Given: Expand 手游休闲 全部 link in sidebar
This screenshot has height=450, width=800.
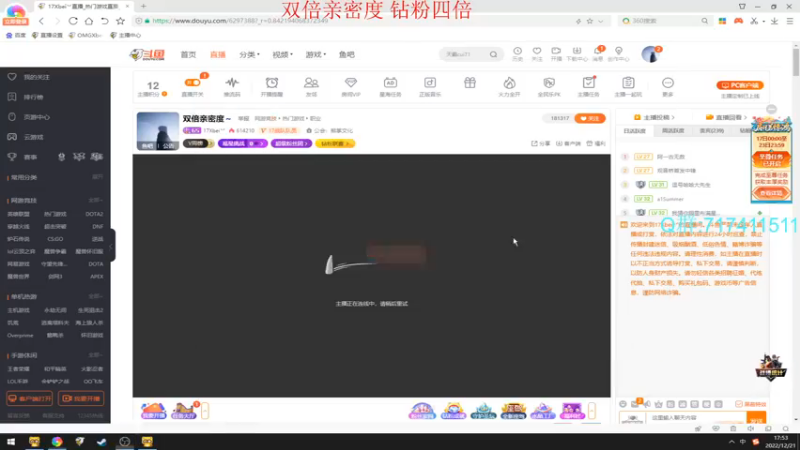Looking at the screenshot, I should pos(96,355).
